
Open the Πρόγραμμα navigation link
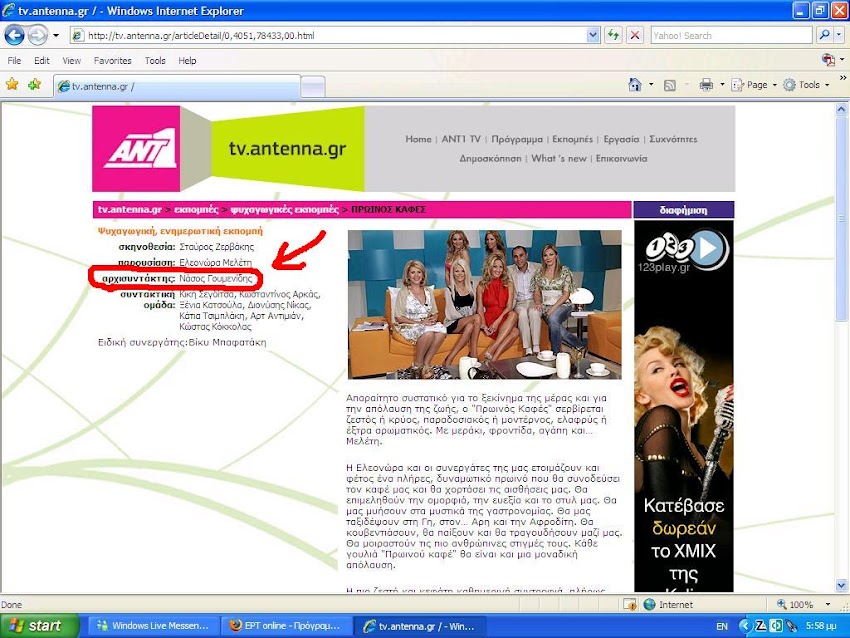pyautogui.click(x=517, y=139)
